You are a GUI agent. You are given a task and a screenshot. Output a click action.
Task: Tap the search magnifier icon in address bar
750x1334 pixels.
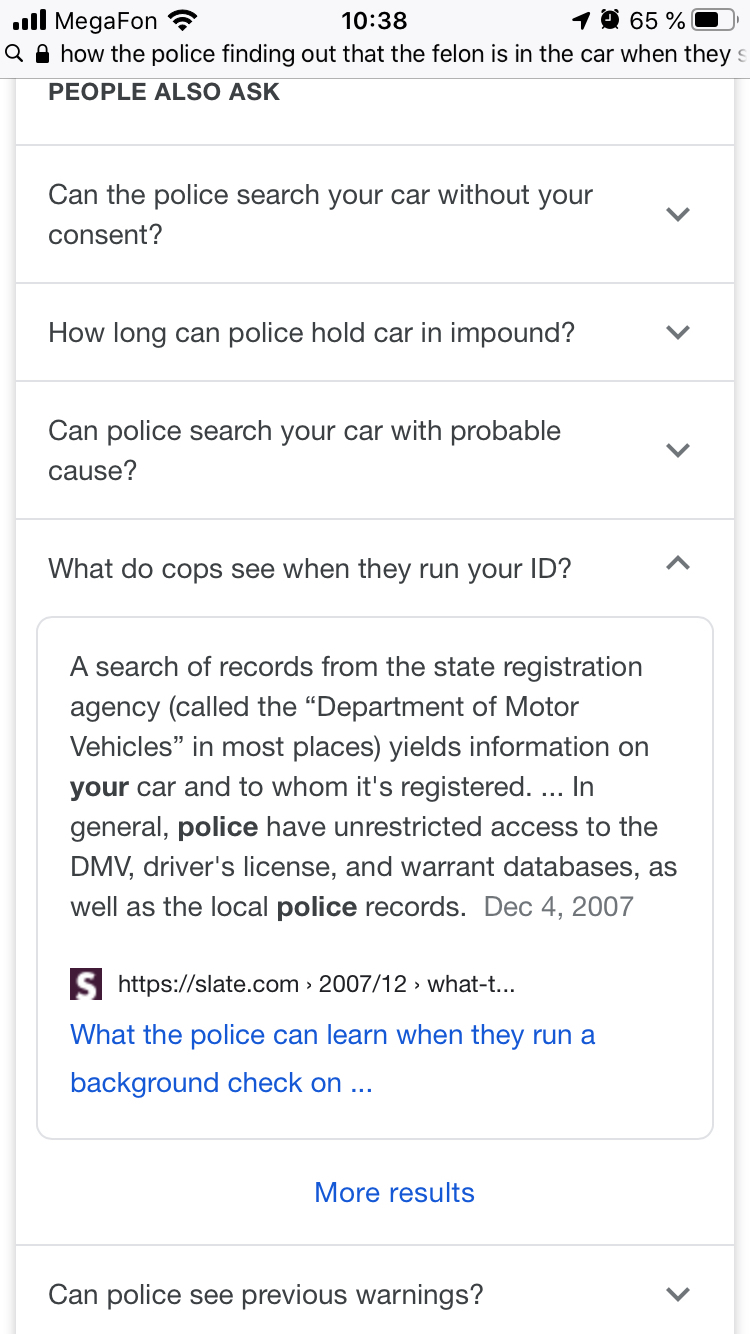click(x=13, y=54)
